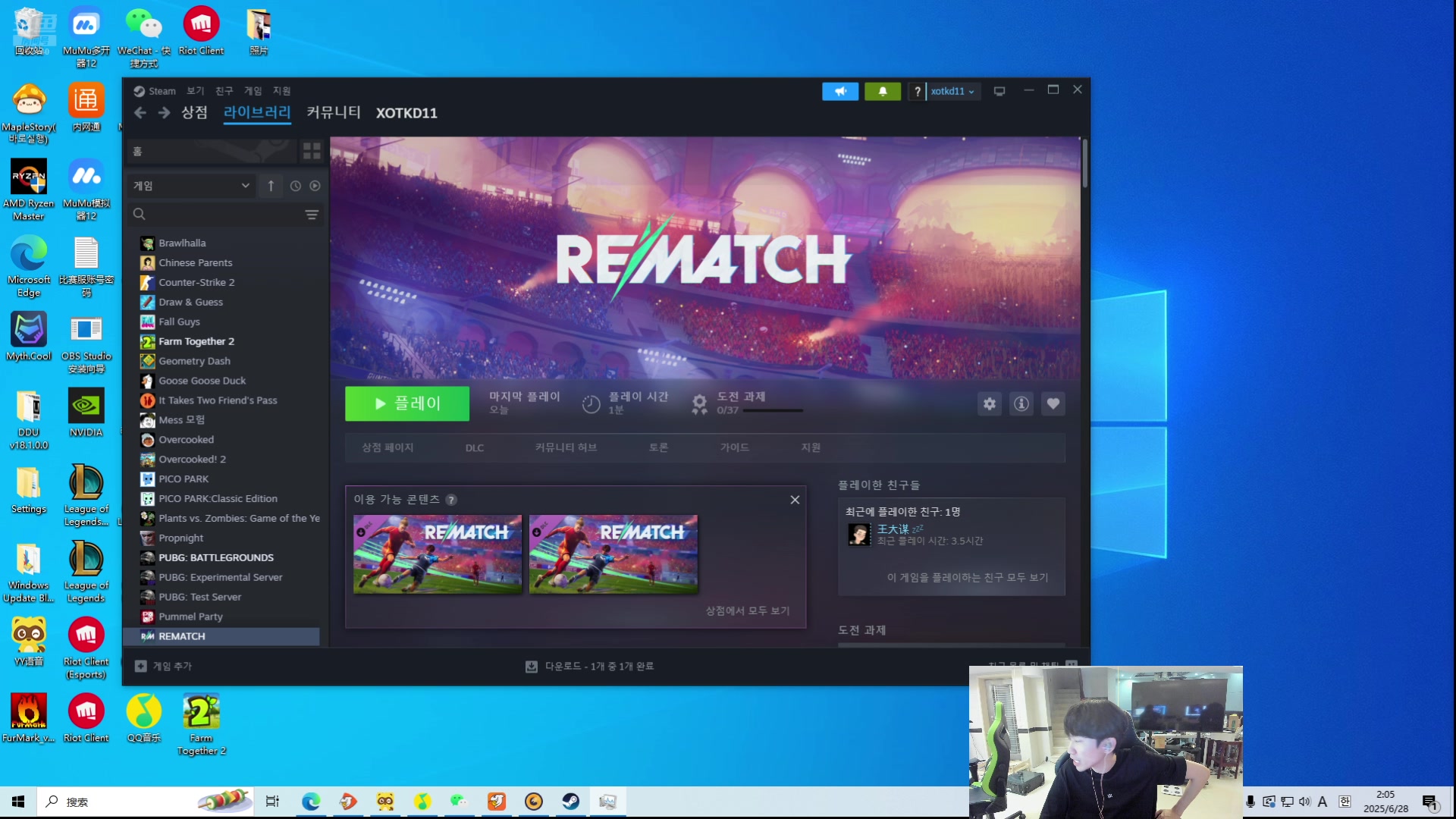Click the game page vertical scrollbar

[1085, 163]
